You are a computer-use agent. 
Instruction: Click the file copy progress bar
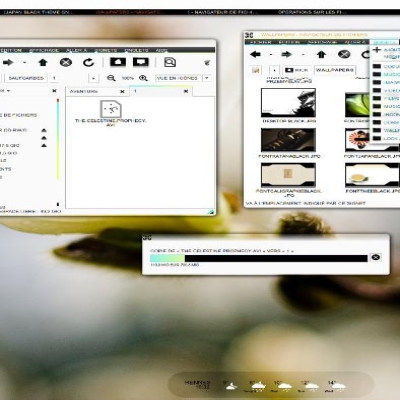[x=259, y=258]
